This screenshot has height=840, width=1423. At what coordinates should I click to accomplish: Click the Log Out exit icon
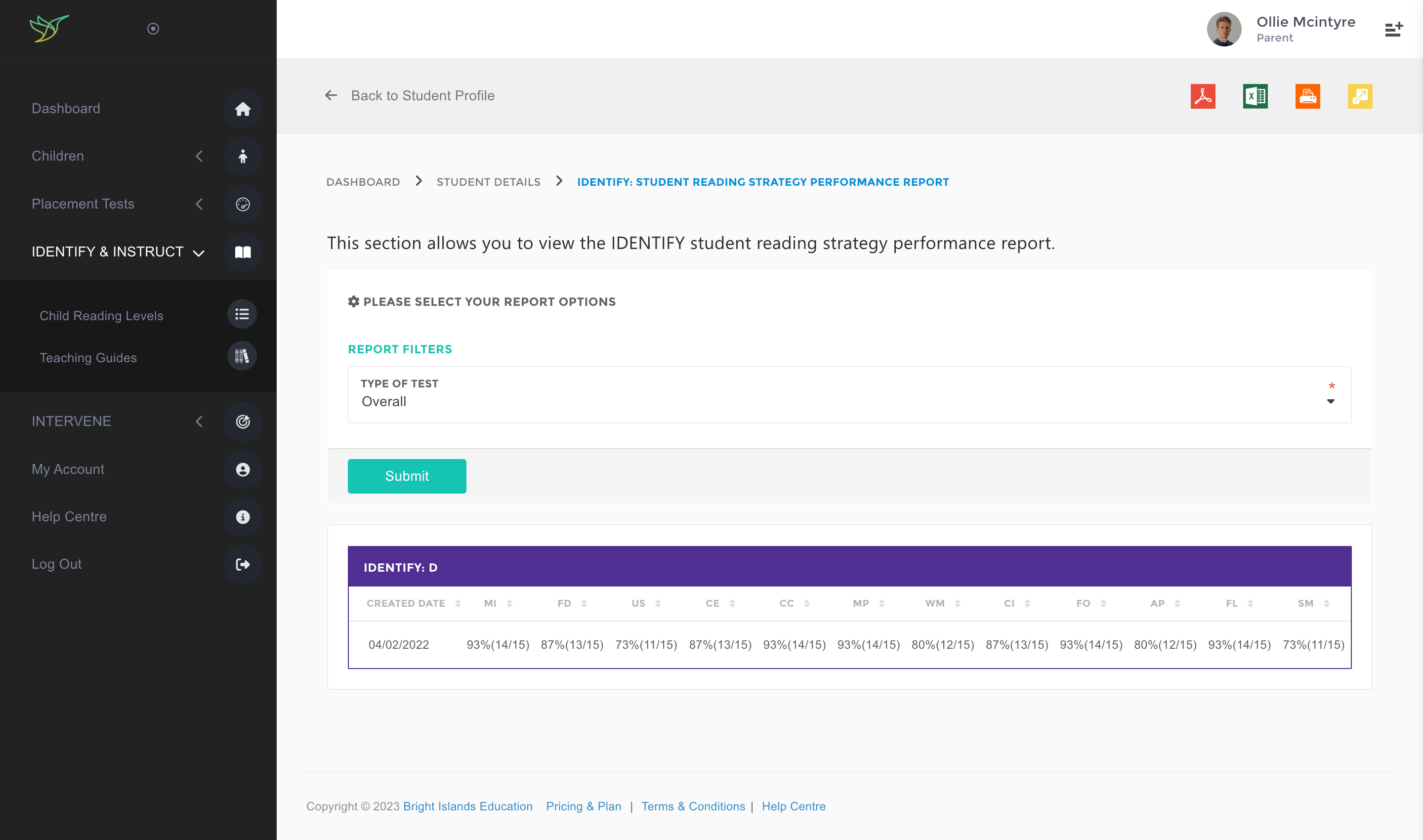tap(243, 564)
